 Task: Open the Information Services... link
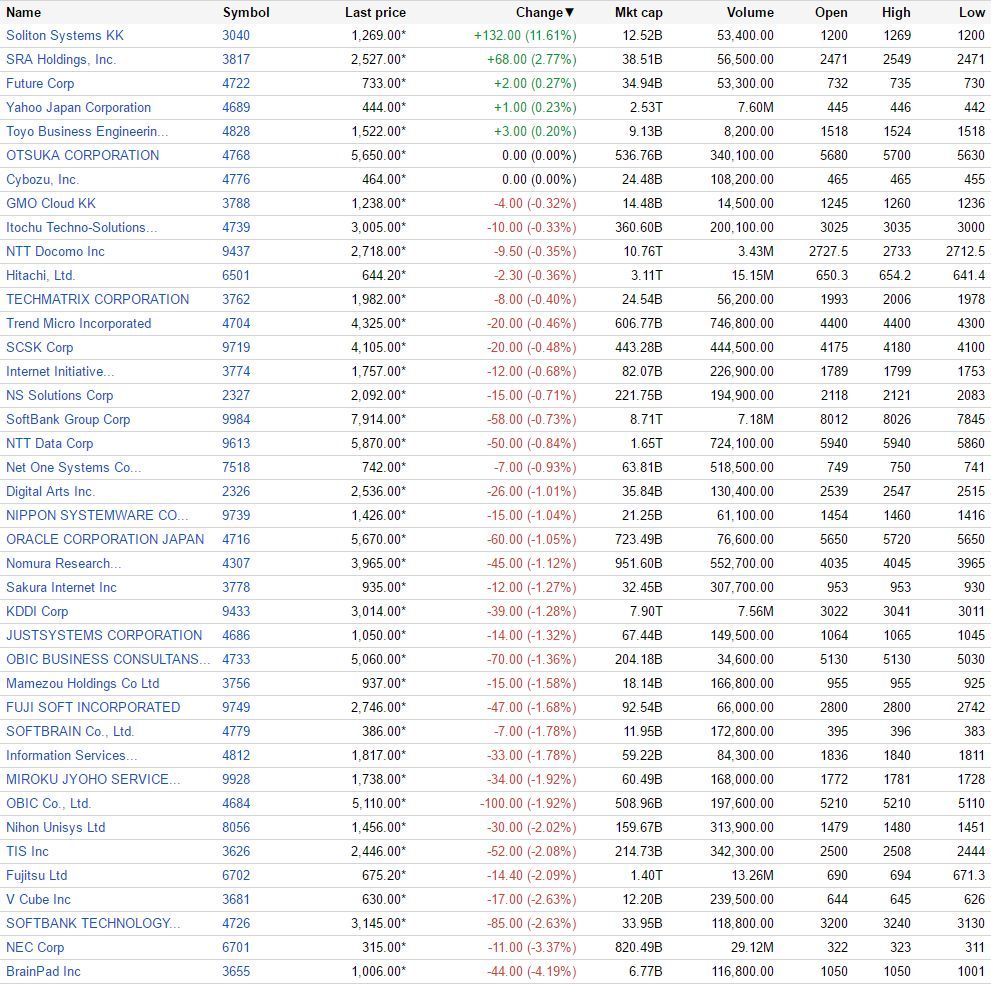point(71,756)
